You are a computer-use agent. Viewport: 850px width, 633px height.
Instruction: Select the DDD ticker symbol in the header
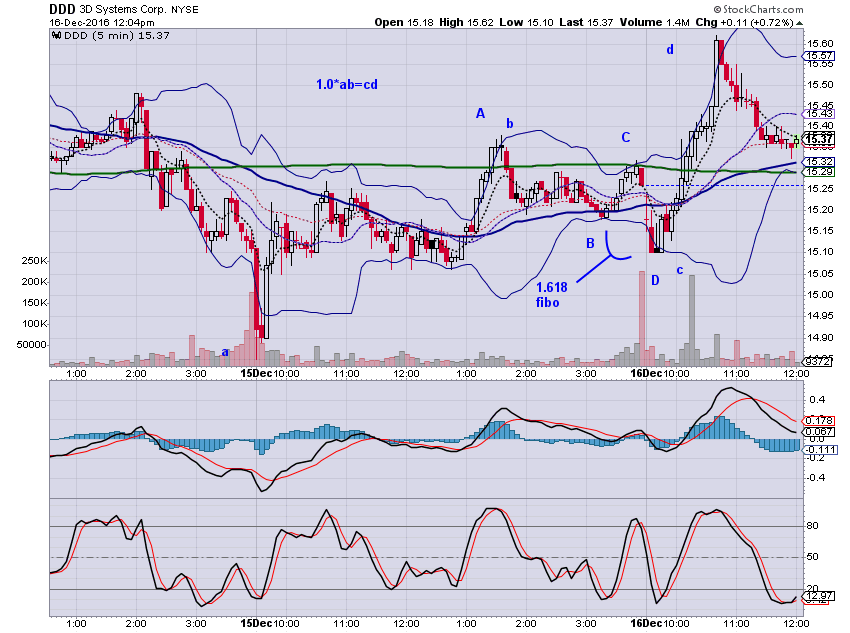[62, 9]
